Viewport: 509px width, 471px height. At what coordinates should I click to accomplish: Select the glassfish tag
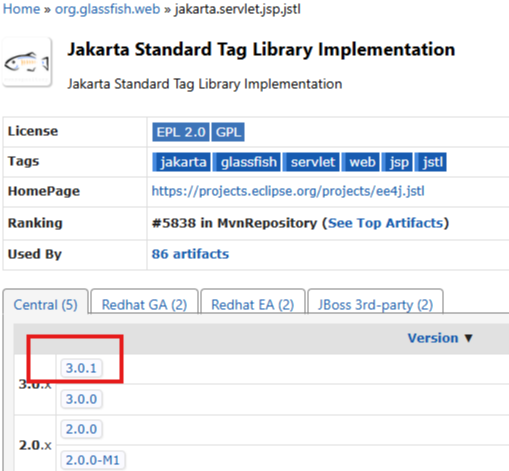tap(247, 162)
